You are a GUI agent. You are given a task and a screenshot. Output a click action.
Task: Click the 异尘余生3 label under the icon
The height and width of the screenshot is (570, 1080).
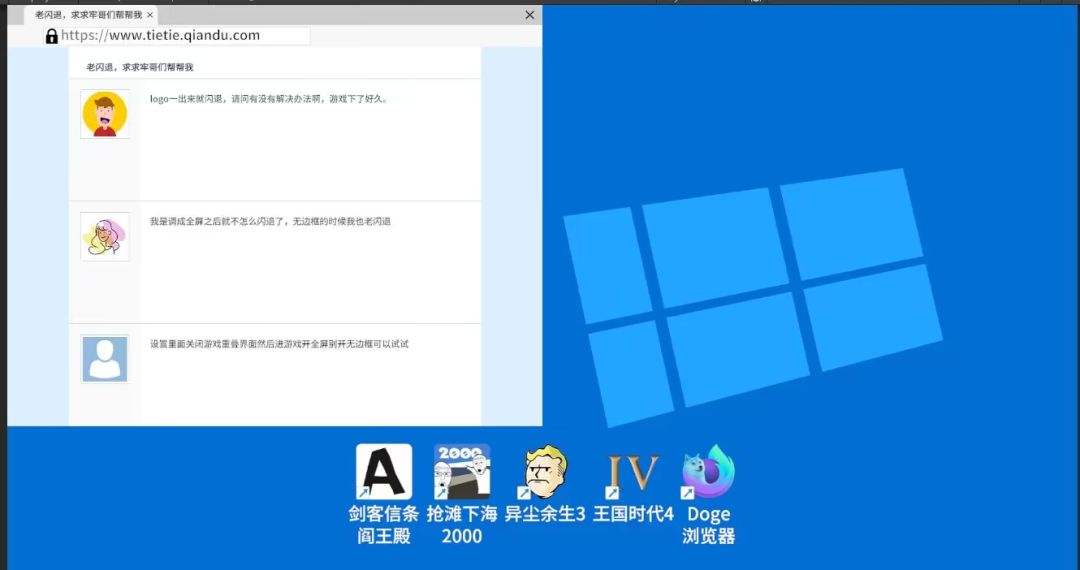[545, 514]
